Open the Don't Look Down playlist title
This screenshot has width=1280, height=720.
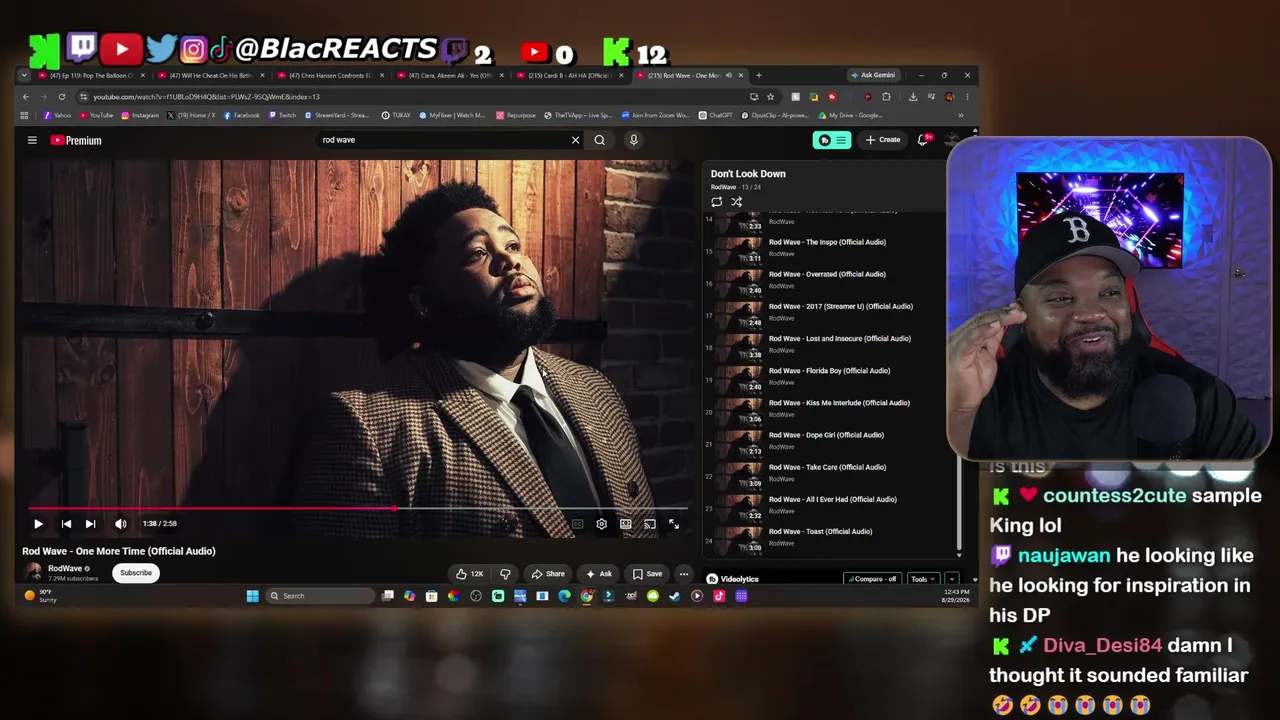click(748, 174)
